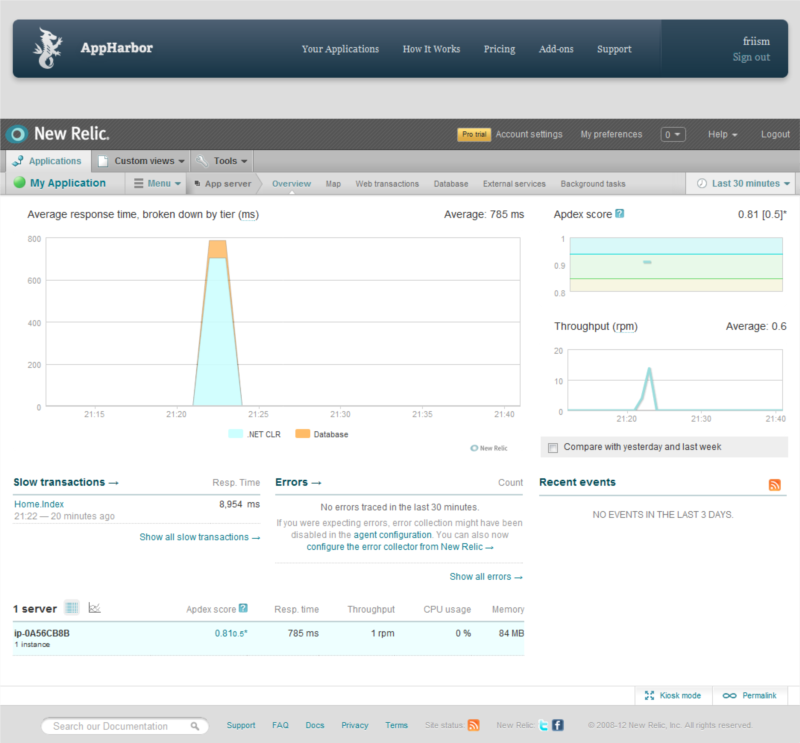The width and height of the screenshot is (800, 743).
Task: Click the .NET CLR legend color swatch
Action: (x=235, y=434)
